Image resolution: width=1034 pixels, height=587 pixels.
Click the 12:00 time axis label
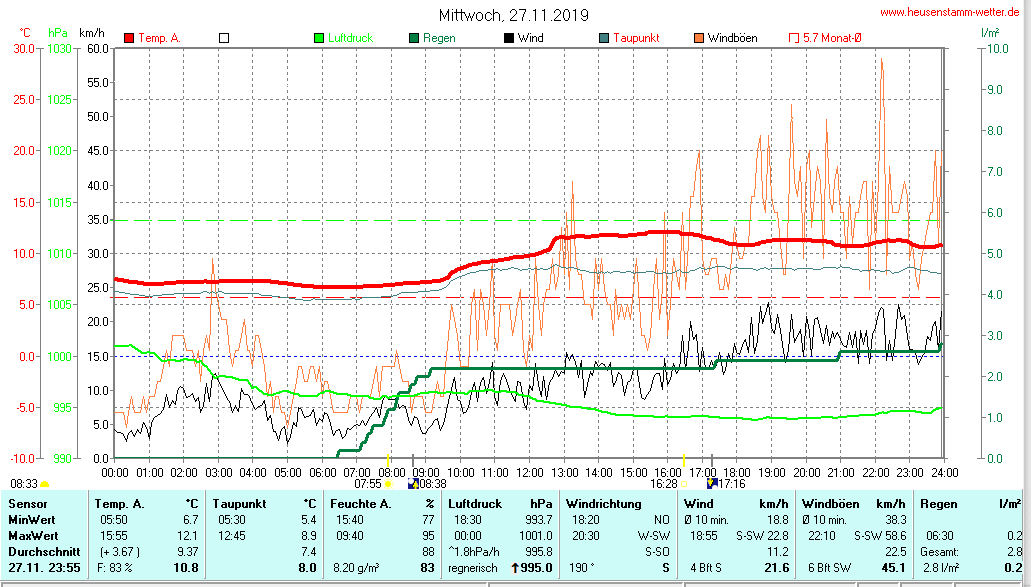point(528,472)
